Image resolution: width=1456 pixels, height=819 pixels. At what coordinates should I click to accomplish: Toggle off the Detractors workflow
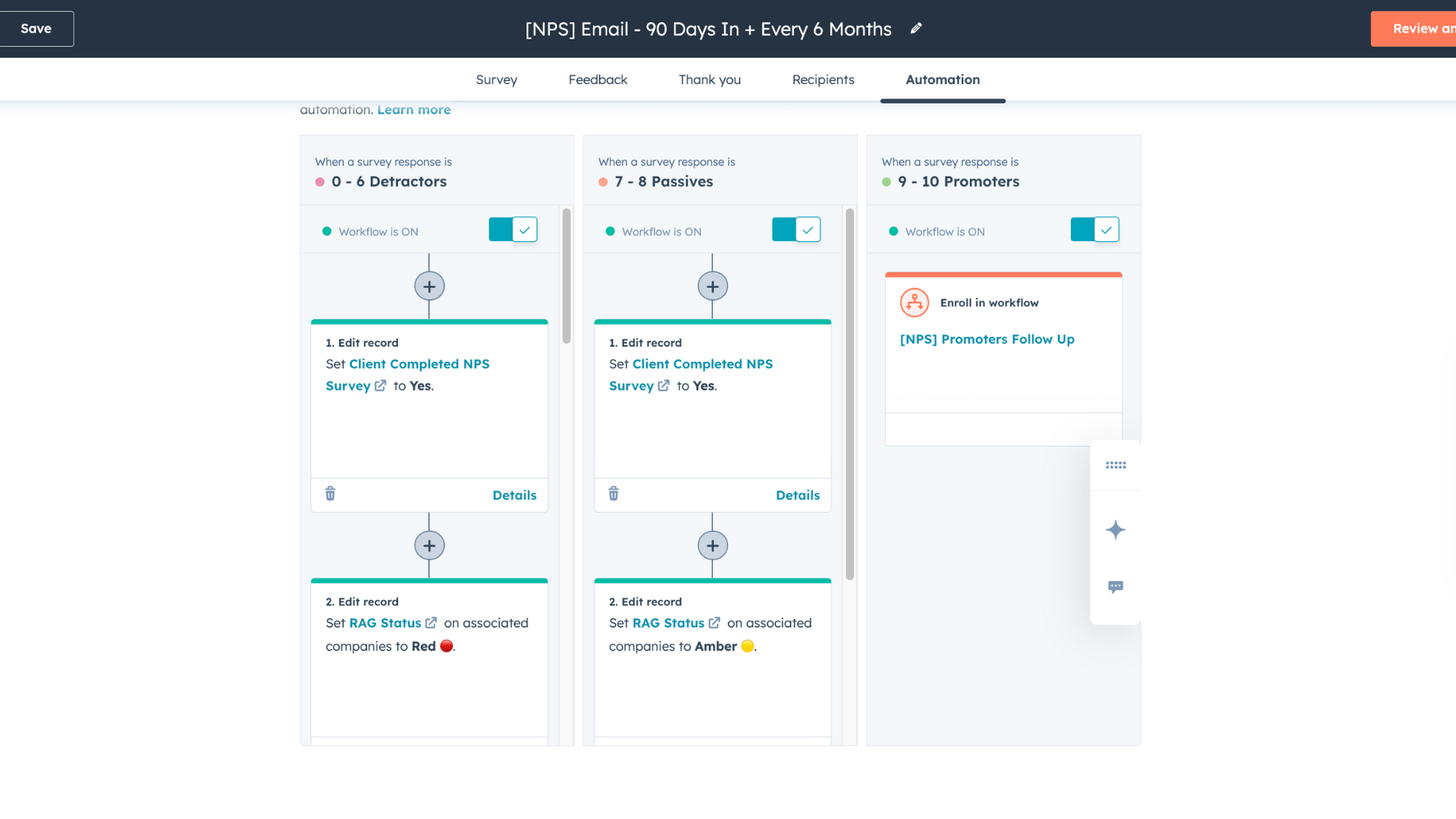(513, 230)
